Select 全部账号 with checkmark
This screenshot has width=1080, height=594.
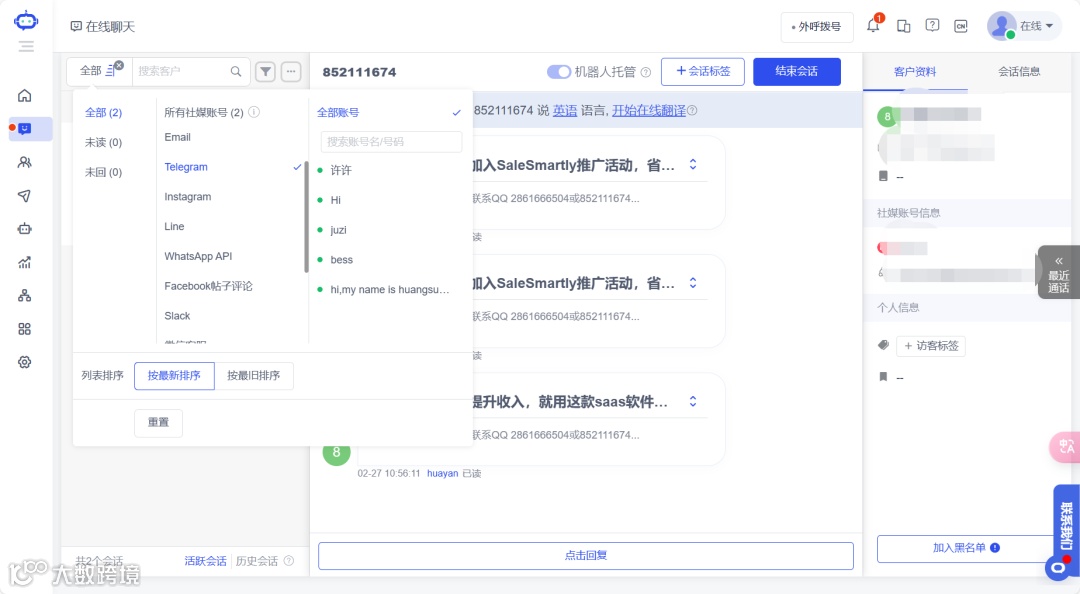[x=389, y=112]
